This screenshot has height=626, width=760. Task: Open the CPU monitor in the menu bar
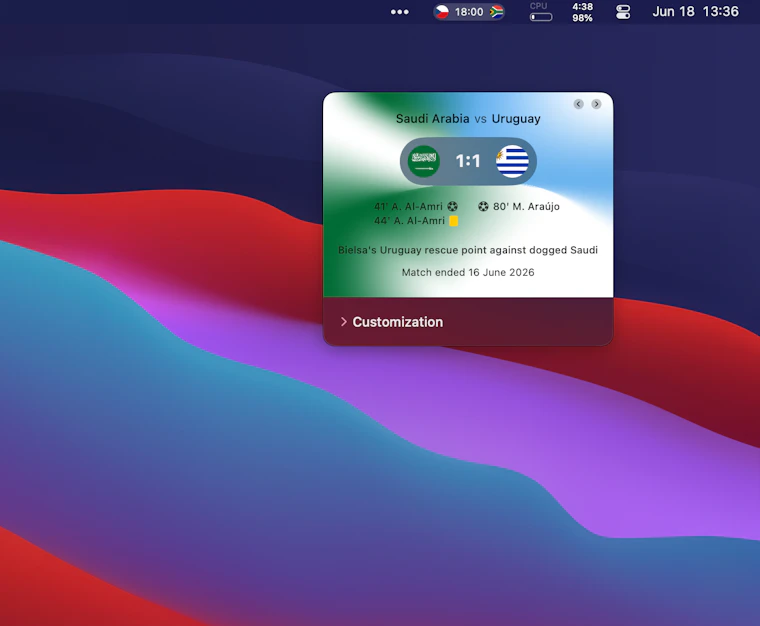click(x=540, y=12)
